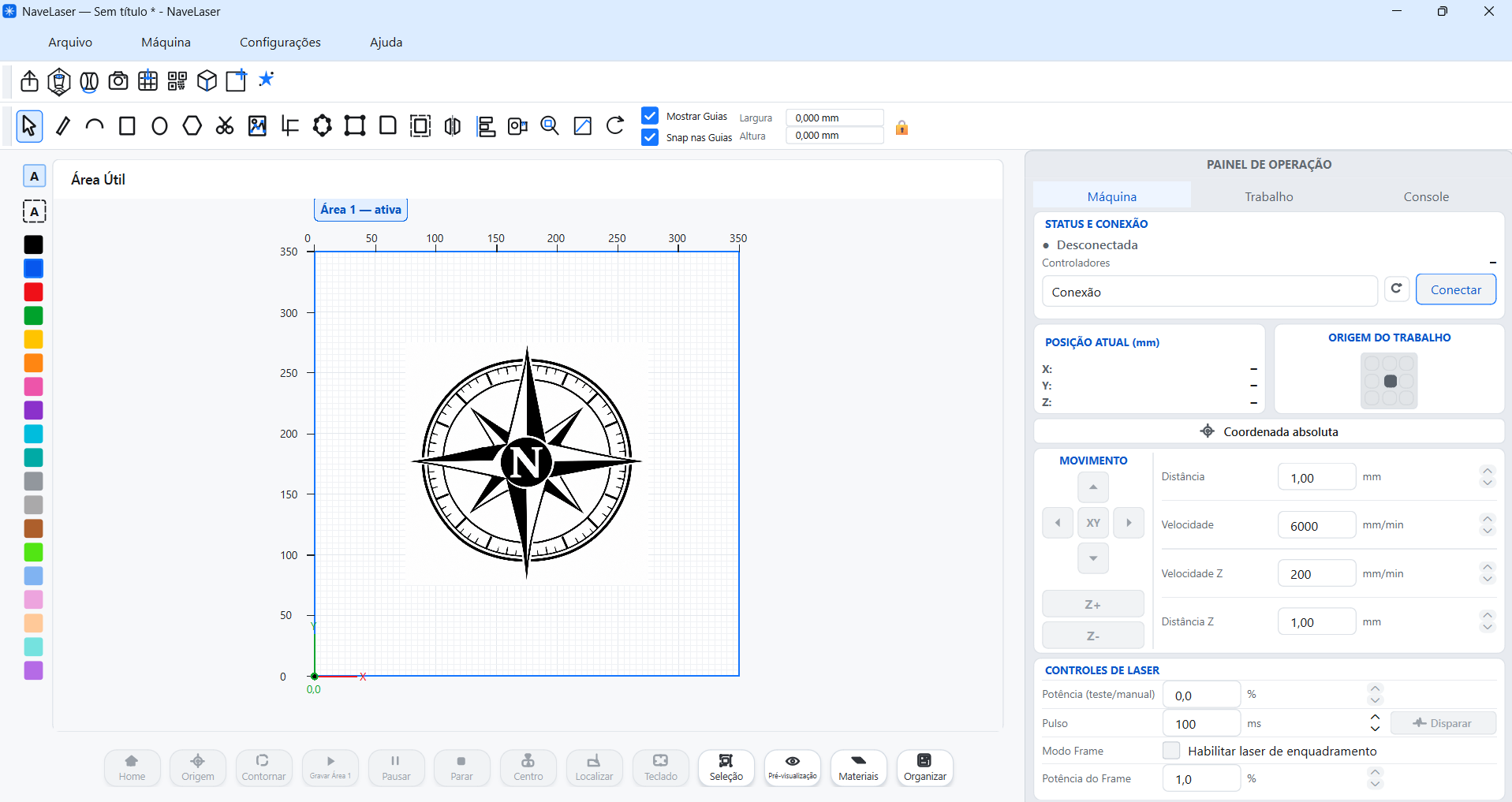Edit nodes with the circular node tool

(x=323, y=126)
